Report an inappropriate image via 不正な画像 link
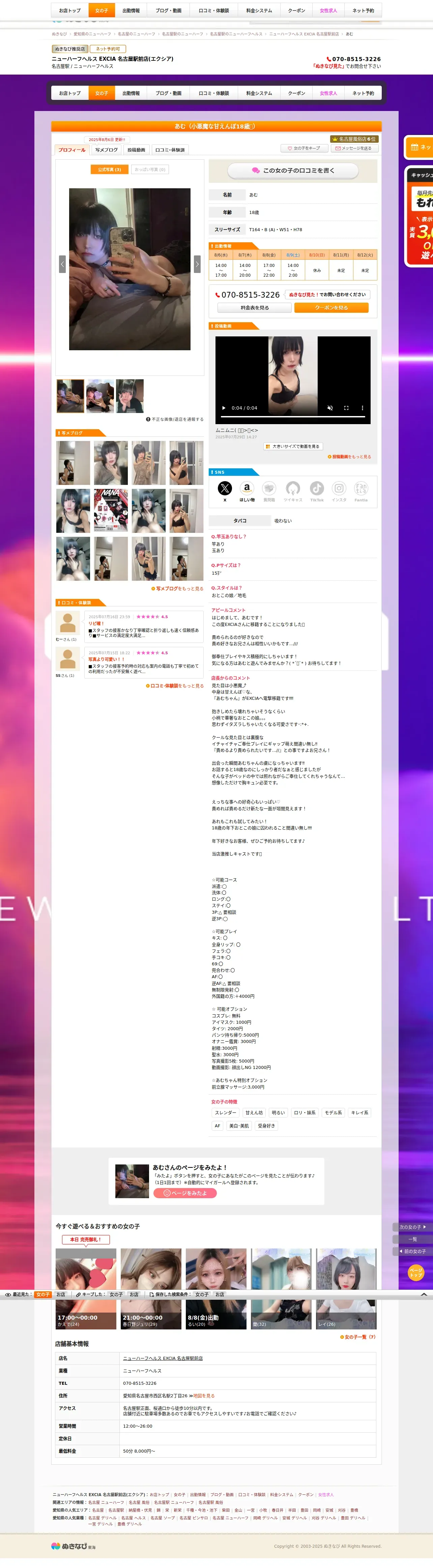 coord(175,419)
